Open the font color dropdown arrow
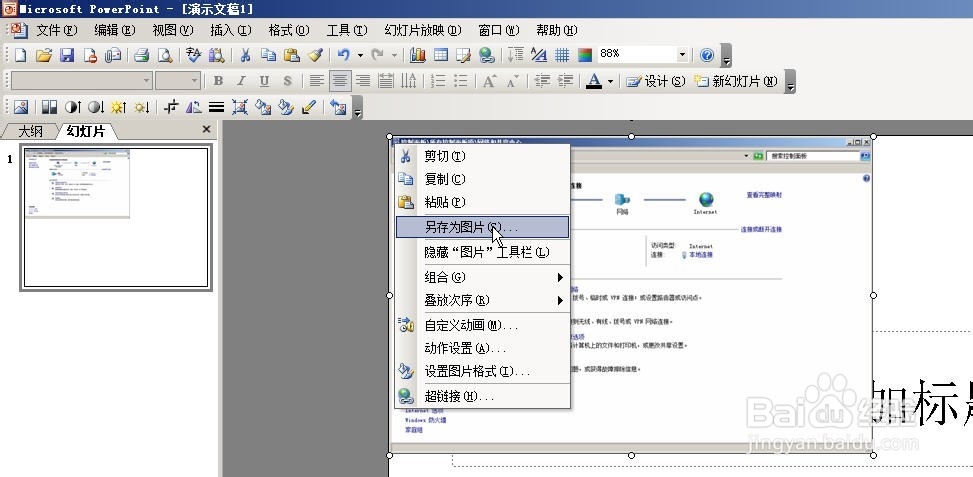The image size is (973, 477). [611, 81]
